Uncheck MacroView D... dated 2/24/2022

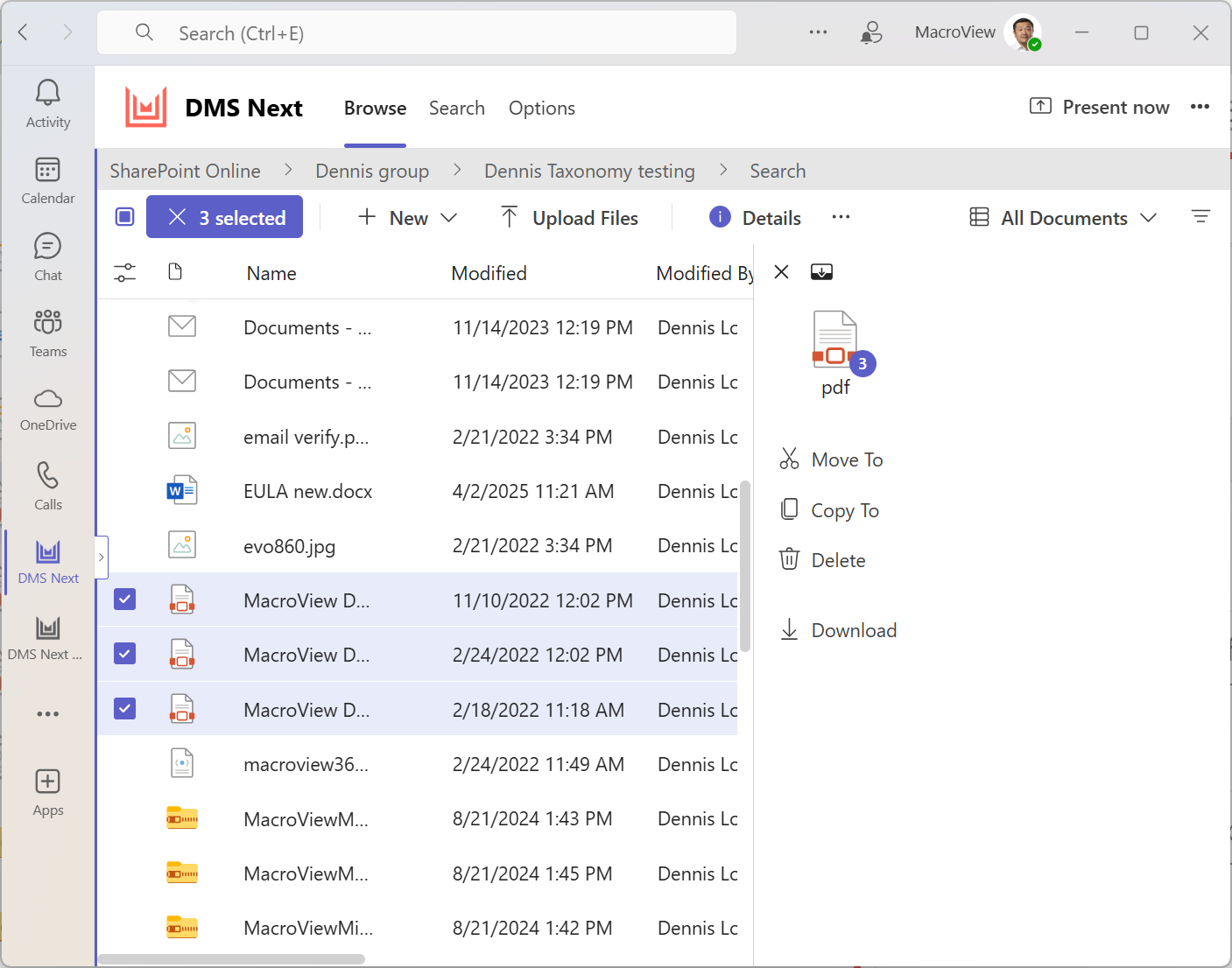click(x=125, y=654)
